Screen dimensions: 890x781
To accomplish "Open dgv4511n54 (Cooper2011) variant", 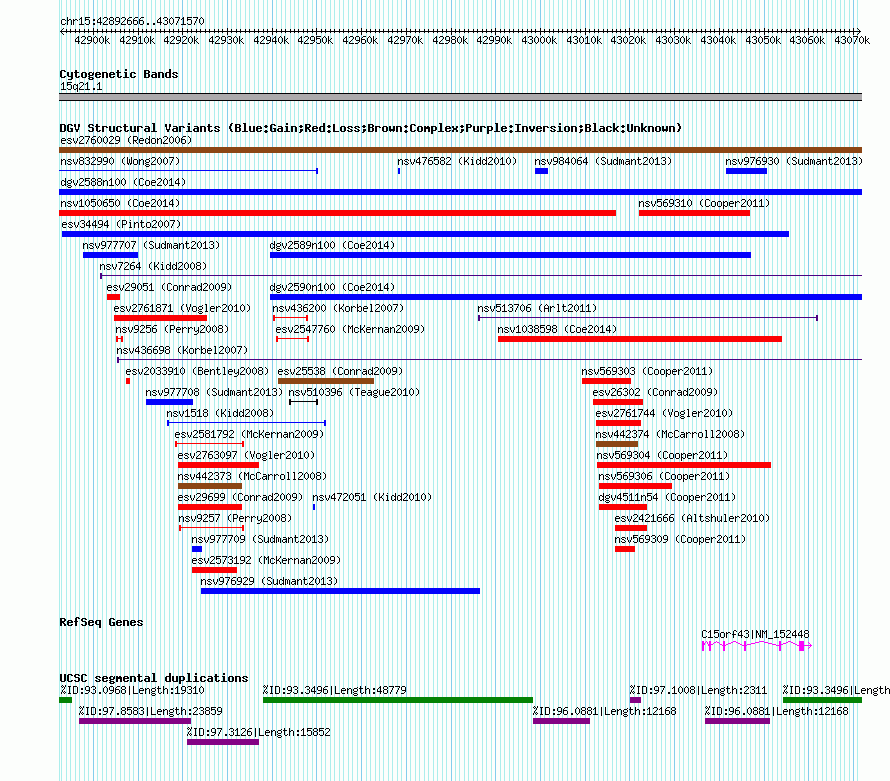I will click(x=667, y=497).
